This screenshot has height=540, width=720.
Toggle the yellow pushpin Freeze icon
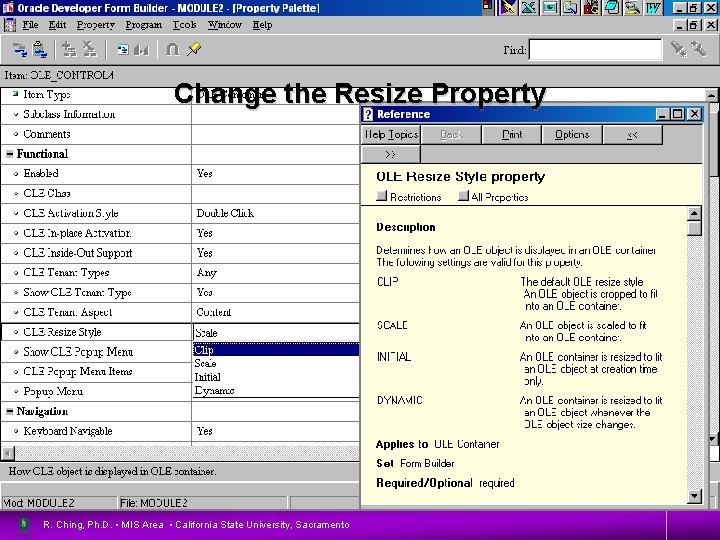point(194,49)
